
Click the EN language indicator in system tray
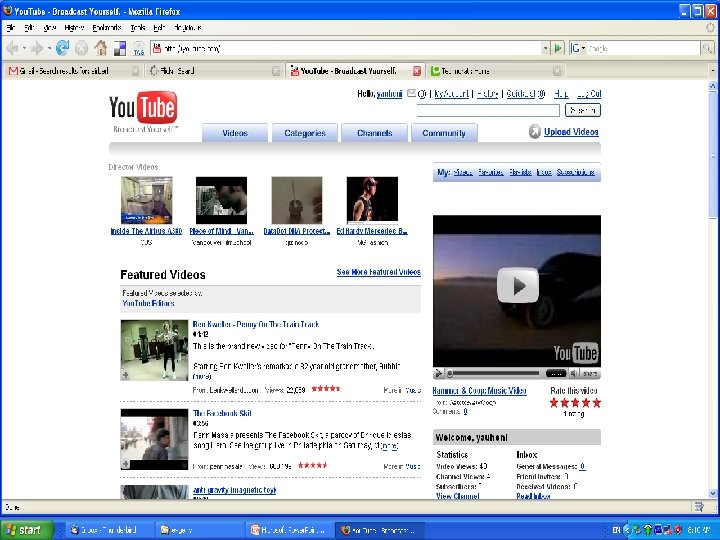point(616,530)
